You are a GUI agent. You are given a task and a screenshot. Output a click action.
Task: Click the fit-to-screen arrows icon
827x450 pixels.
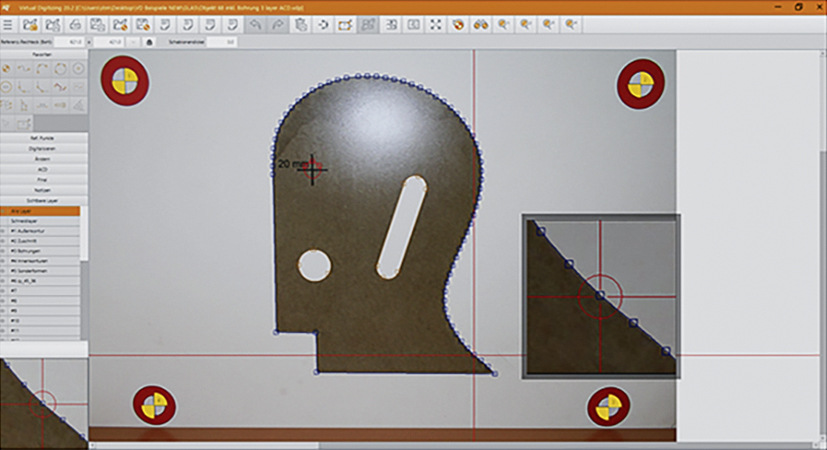(x=435, y=25)
